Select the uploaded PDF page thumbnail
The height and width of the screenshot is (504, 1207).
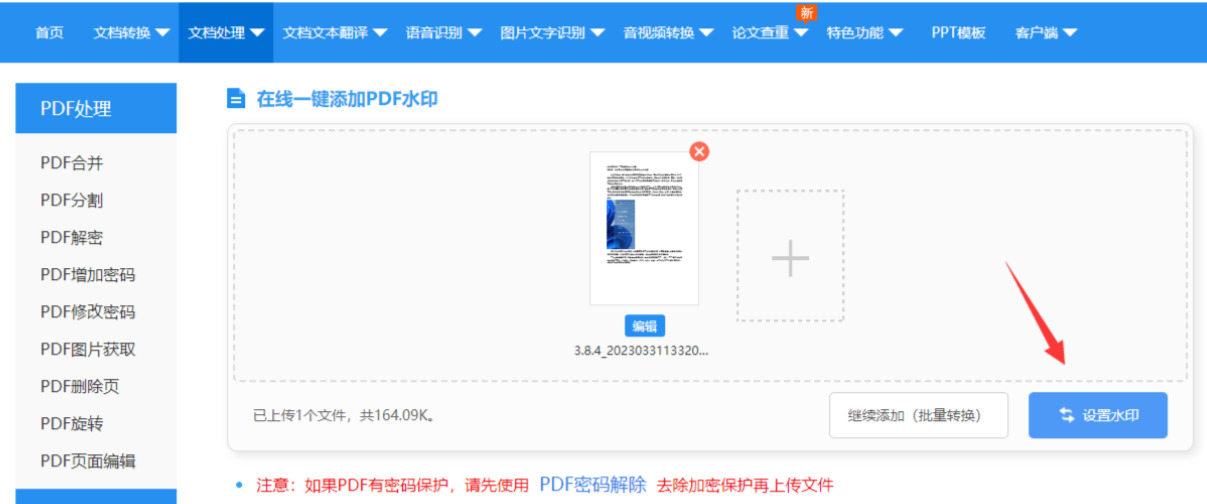644,228
